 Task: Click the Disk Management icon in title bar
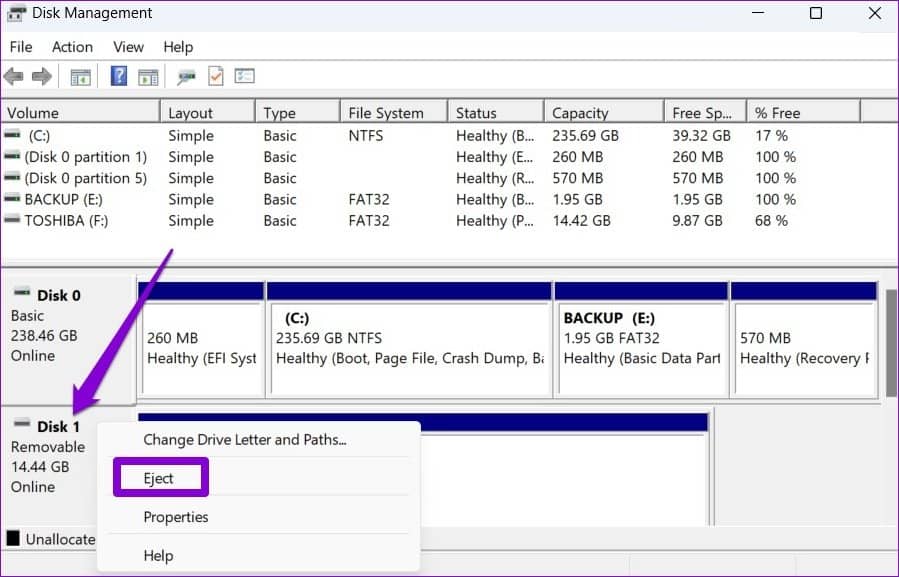coord(14,13)
